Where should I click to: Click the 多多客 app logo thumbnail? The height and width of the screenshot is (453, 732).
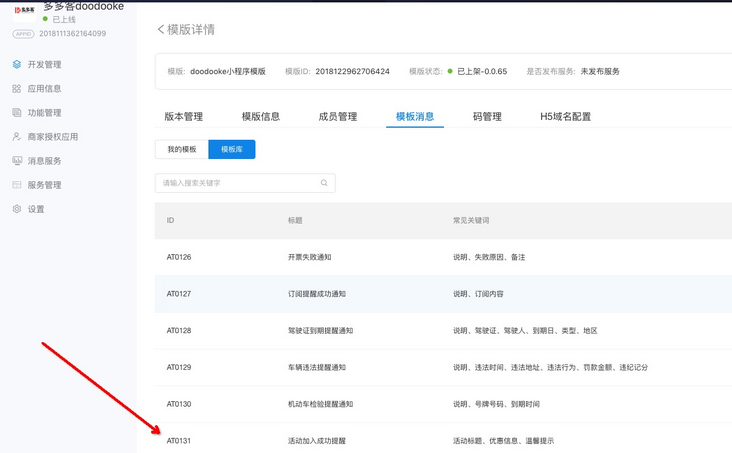[24, 10]
